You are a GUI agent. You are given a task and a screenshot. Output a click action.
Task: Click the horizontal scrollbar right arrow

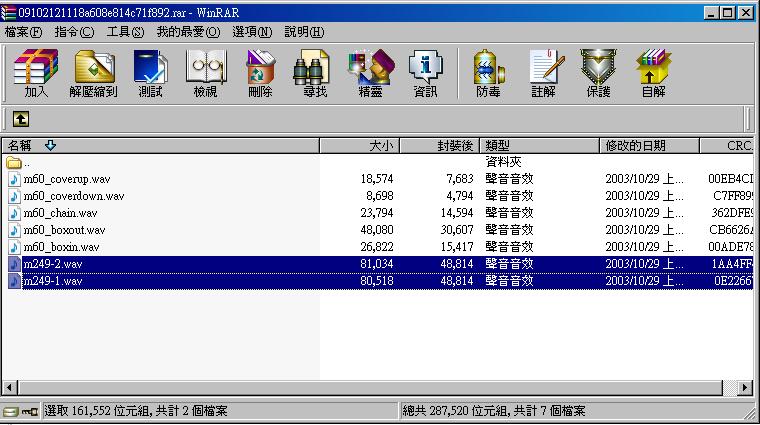pyautogui.click(x=745, y=387)
